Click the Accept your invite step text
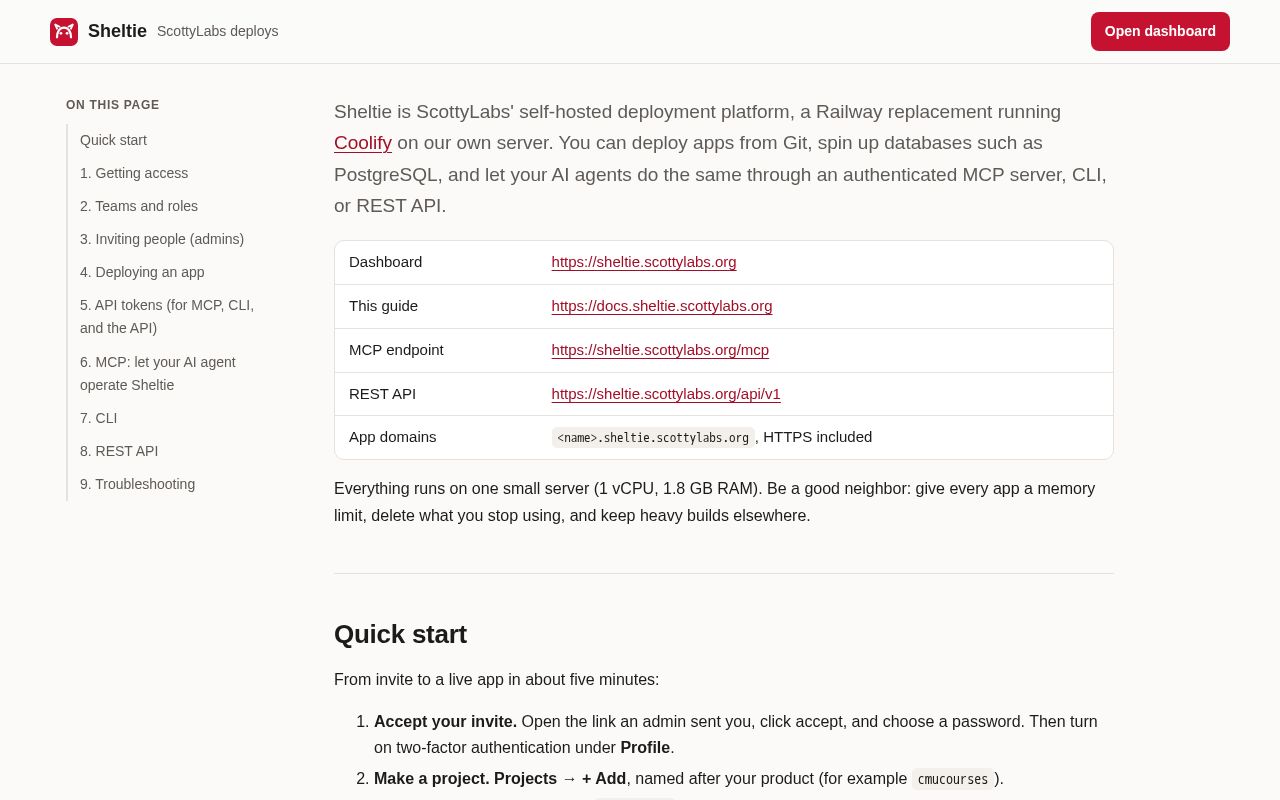Screen dimensions: 1280x800 (446, 722)
